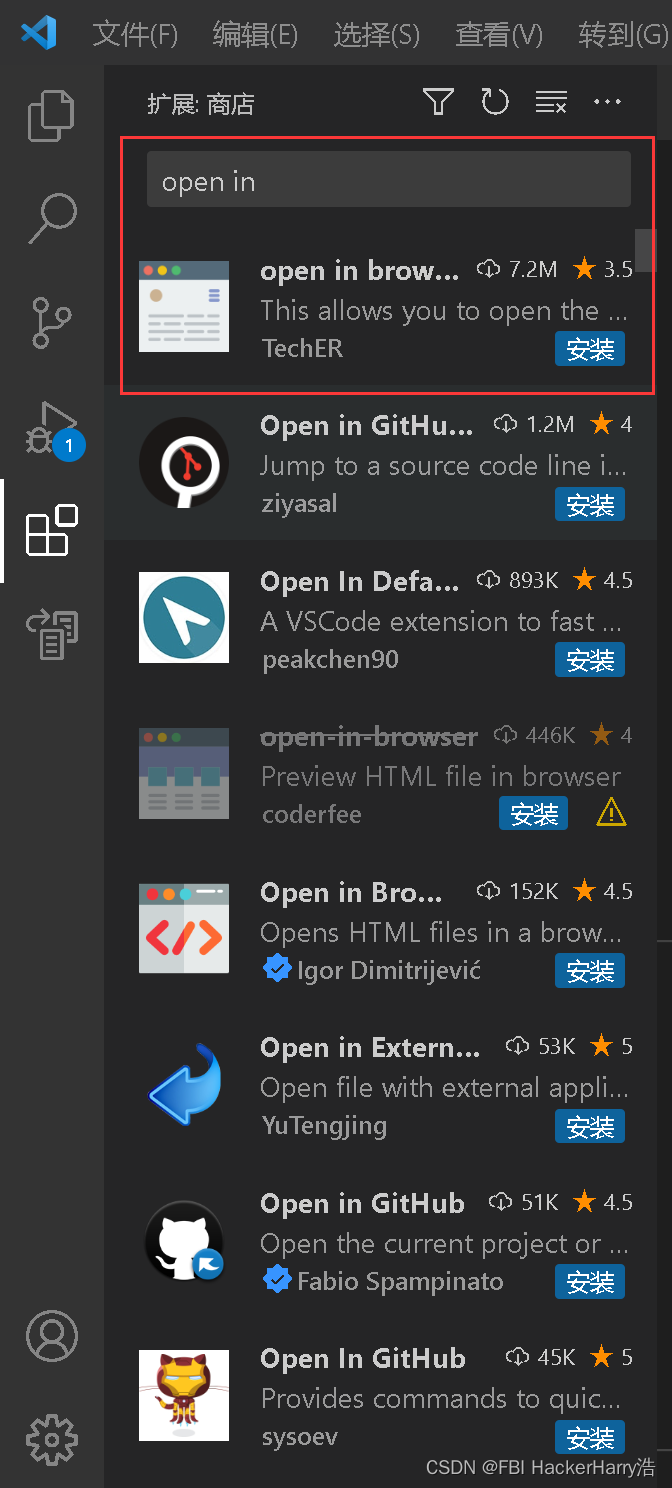672x1488 pixels.
Task: Open the 文件(F) menu
Action: coord(135,35)
